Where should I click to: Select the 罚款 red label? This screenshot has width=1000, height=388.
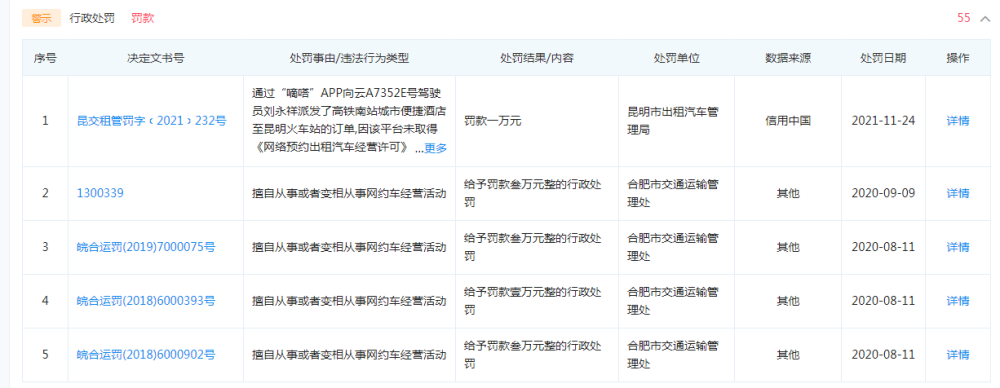(143, 19)
